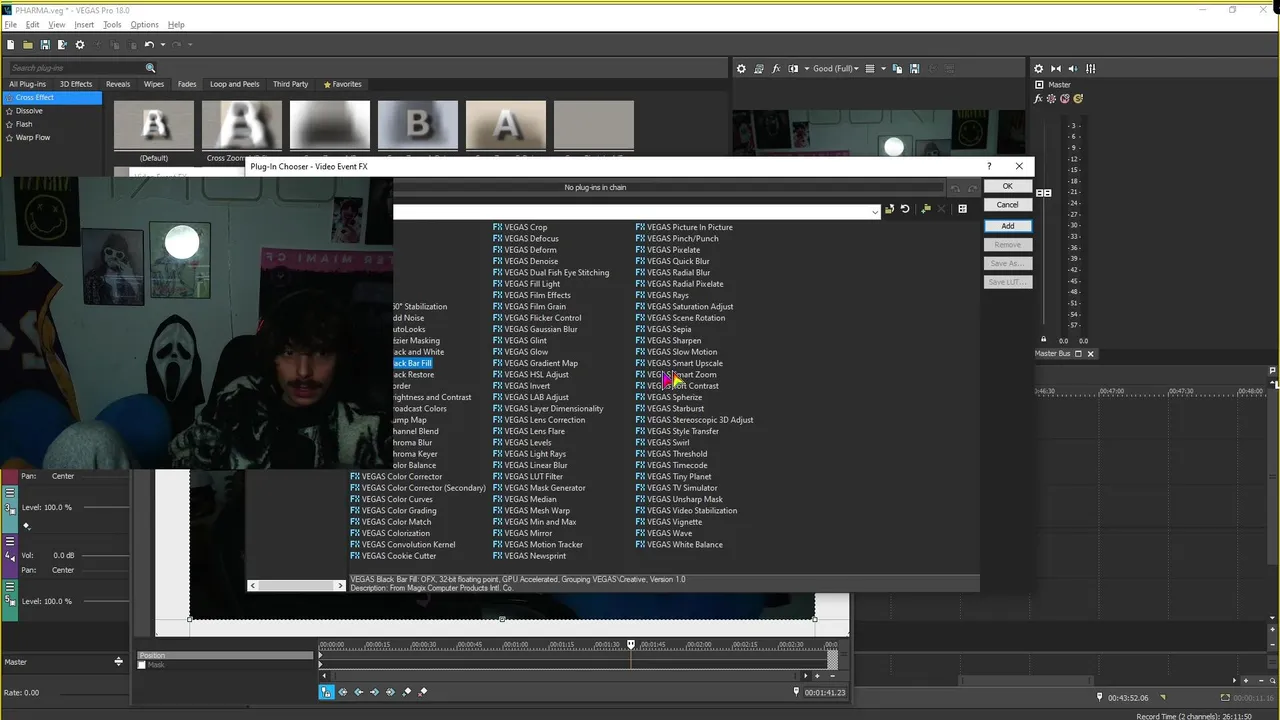Click Copy Snapshot to Clipboard icon
The image size is (1280, 720).
tap(898, 69)
